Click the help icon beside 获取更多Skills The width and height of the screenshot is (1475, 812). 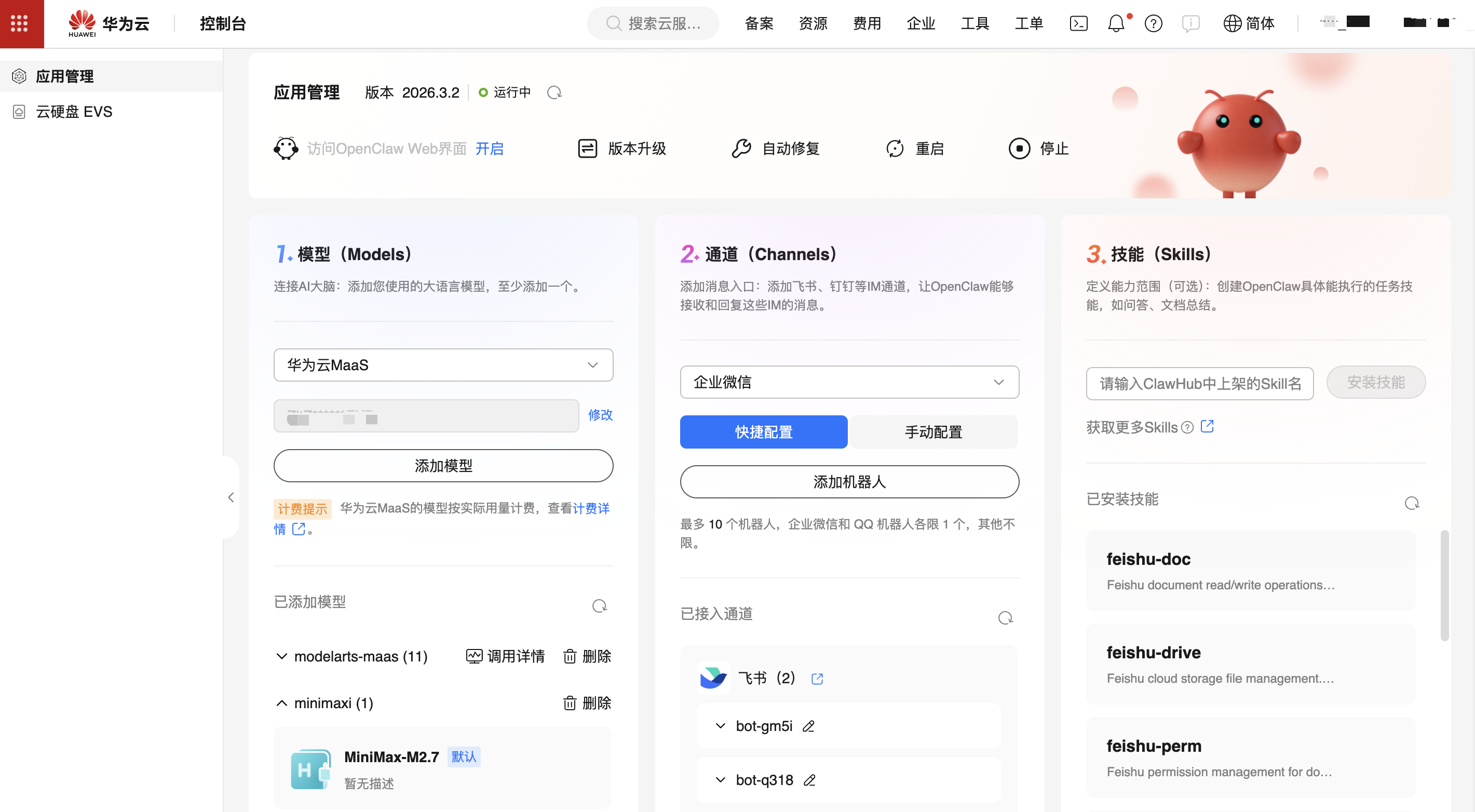1187,427
